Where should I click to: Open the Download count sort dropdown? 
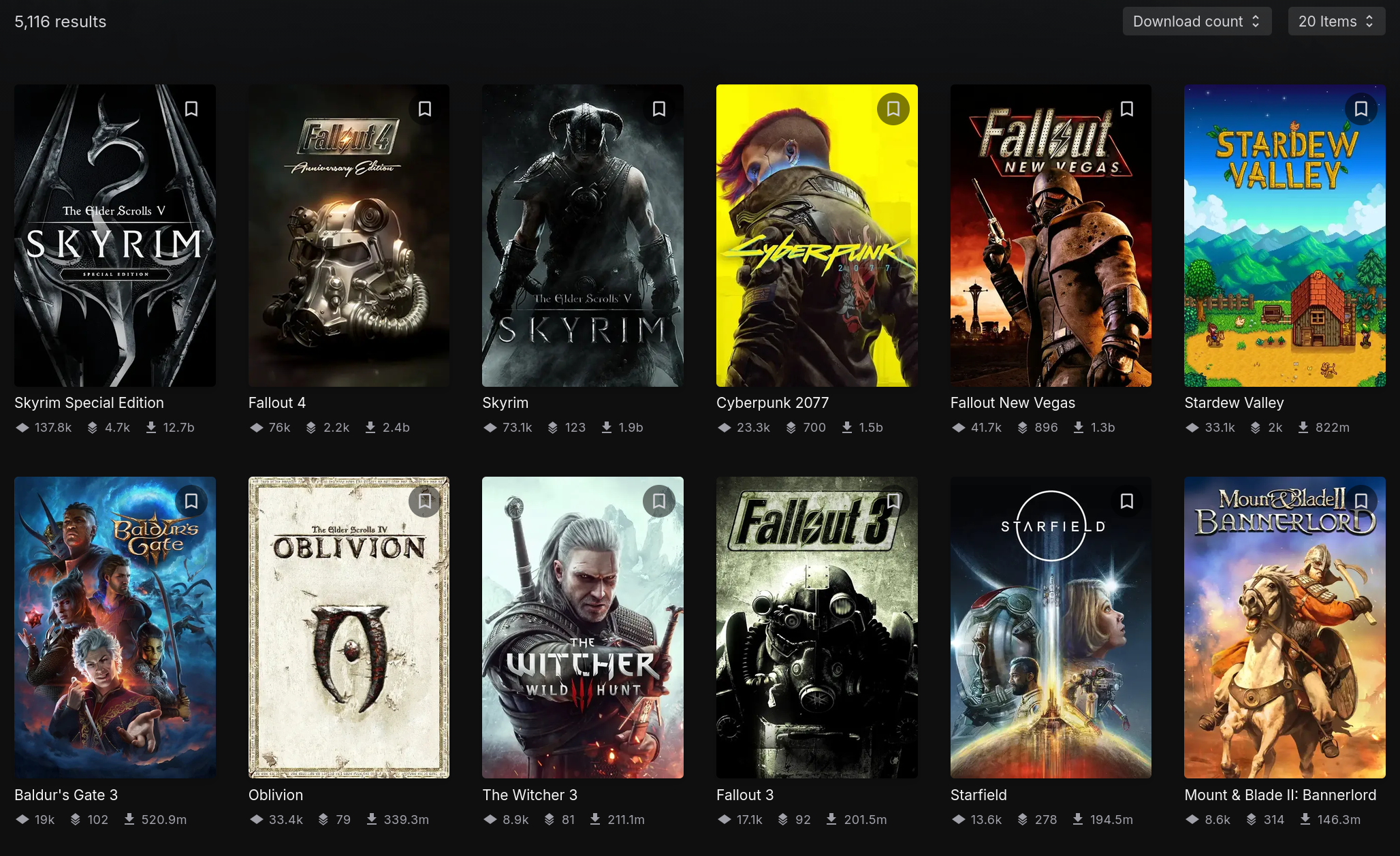click(x=1196, y=22)
